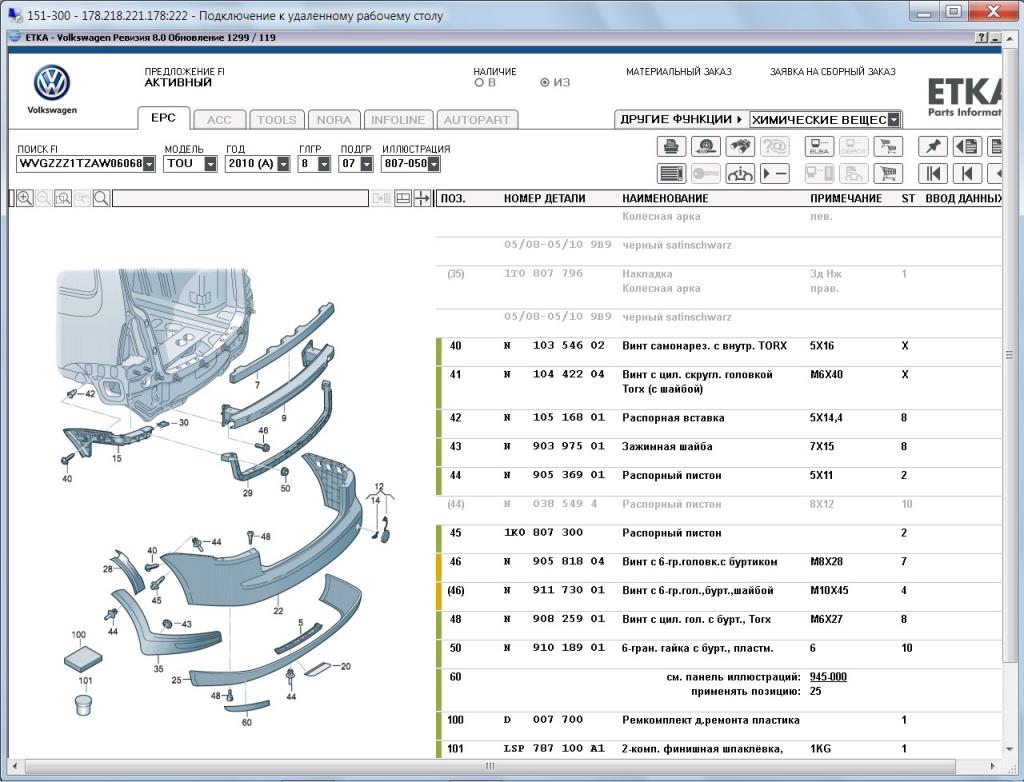Expand the ИЛЛЮСТРАЦИЯ dropdown showing 807-050
Screen dimensions: 1024x782
pyautogui.click(x=434, y=164)
